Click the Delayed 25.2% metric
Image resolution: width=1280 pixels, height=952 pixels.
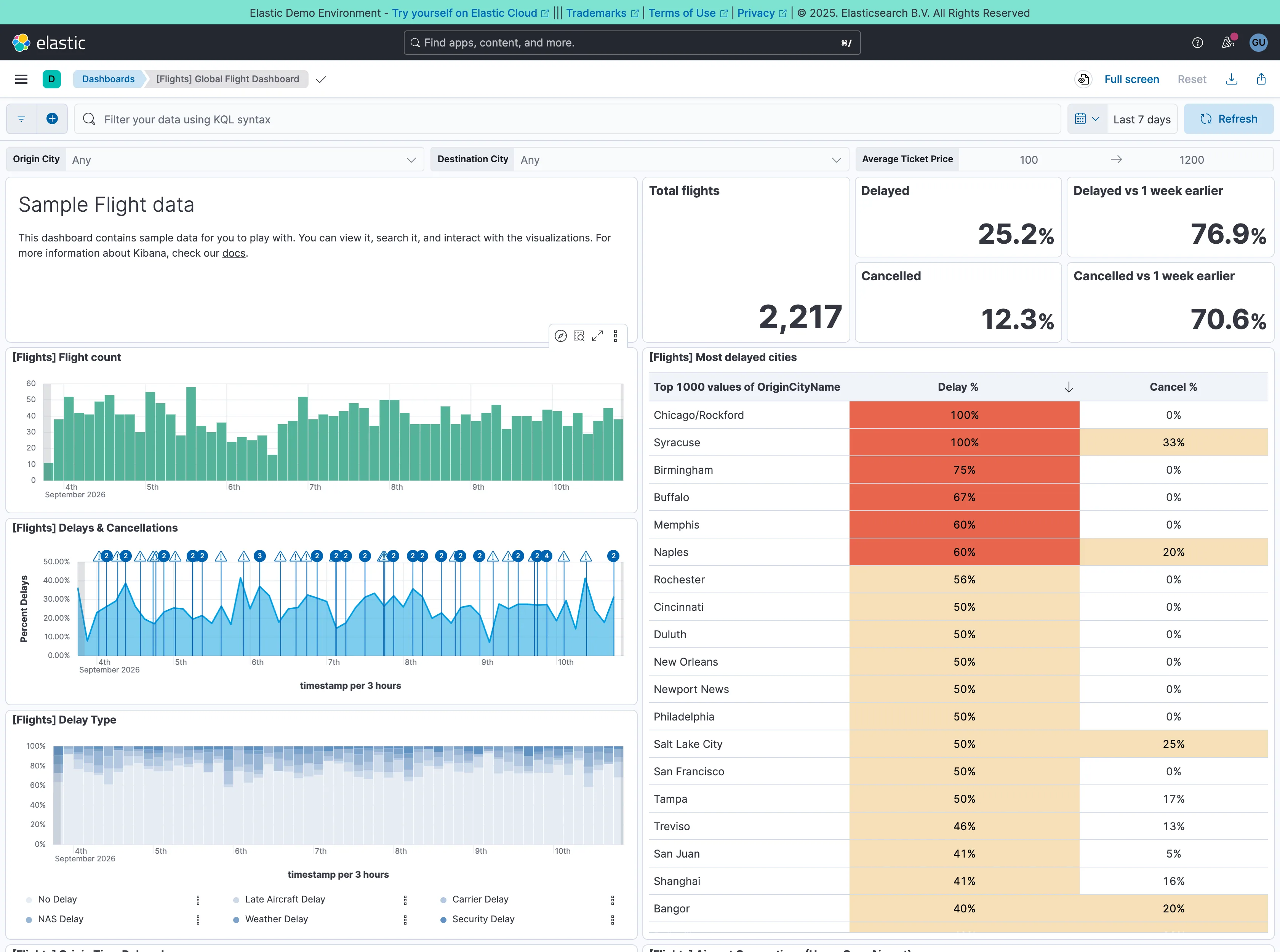1016,234
